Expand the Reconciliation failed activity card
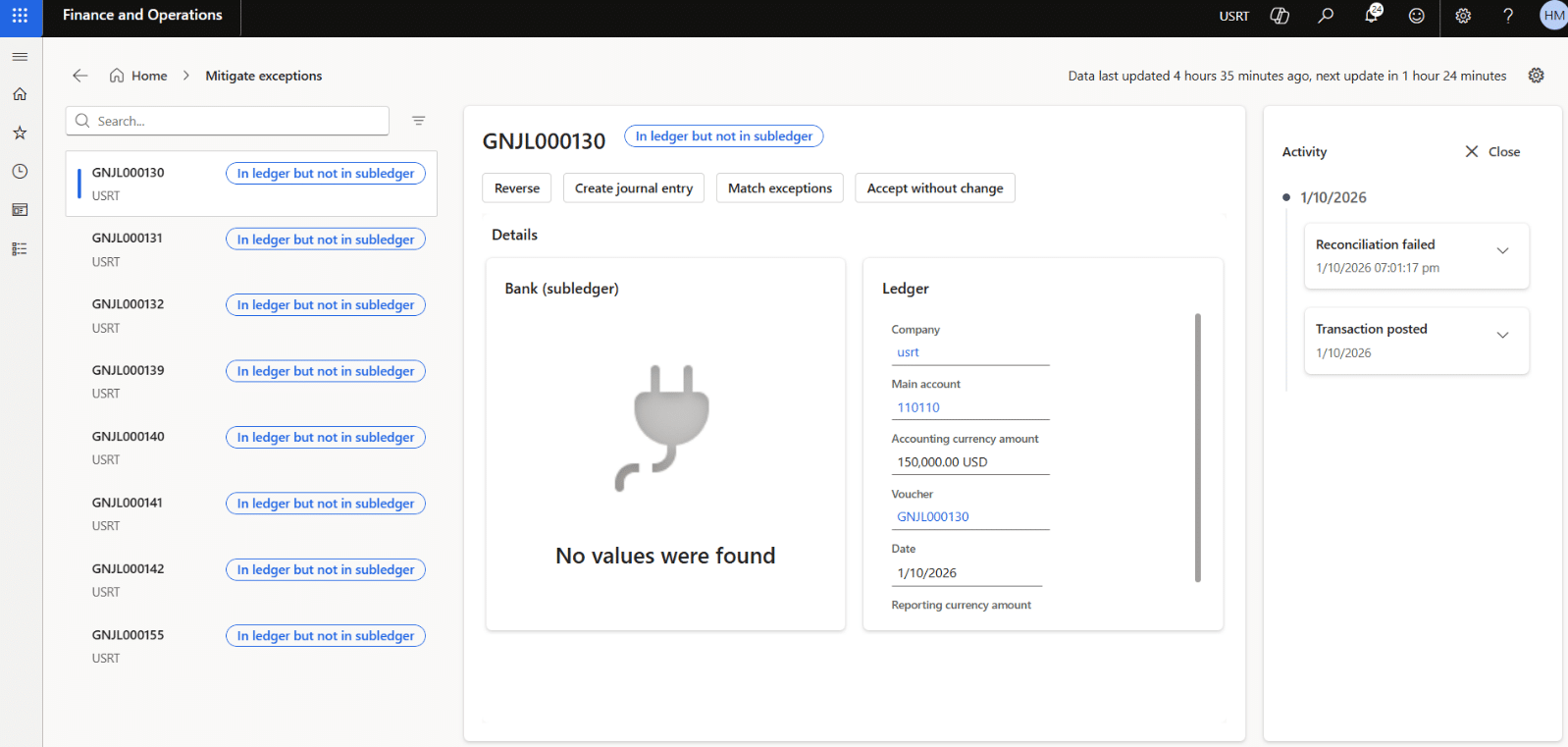This screenshot has width=1568, height=747. [1502, 251]
